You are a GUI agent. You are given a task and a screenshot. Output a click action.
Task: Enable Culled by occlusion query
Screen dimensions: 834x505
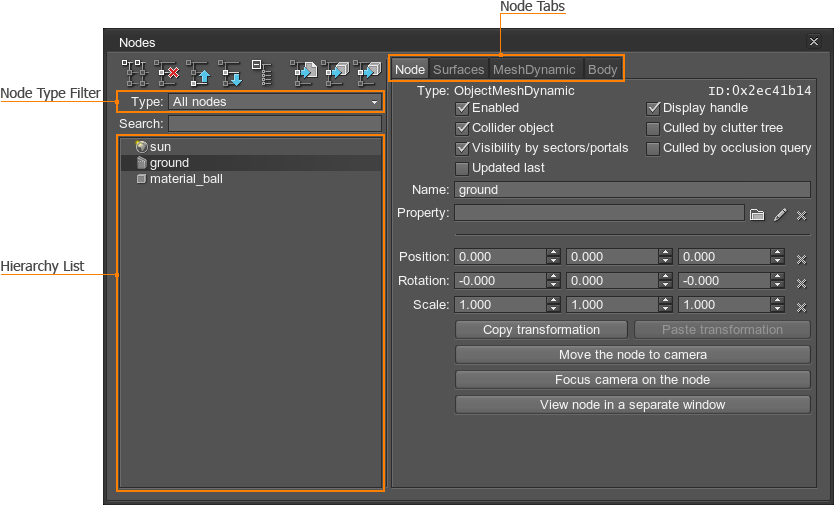point(653,148)
